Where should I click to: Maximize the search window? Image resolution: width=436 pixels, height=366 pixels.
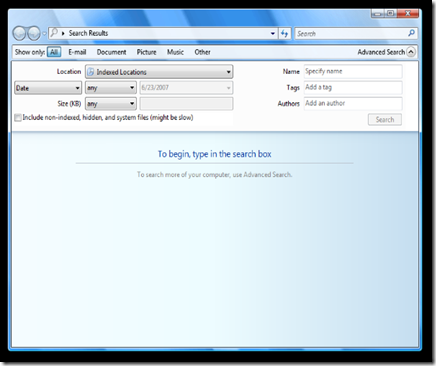coord(390,13)
